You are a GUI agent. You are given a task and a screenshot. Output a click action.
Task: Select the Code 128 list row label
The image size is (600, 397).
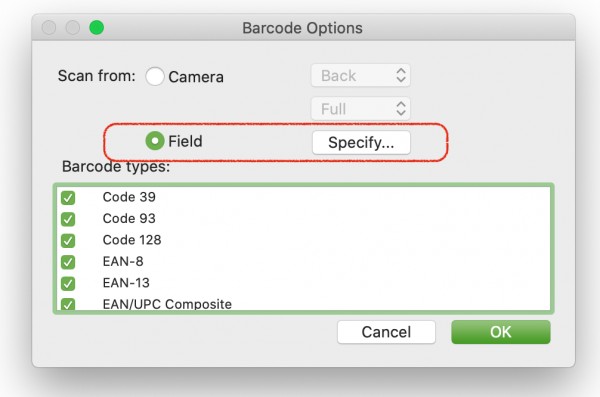pos(132,240)
